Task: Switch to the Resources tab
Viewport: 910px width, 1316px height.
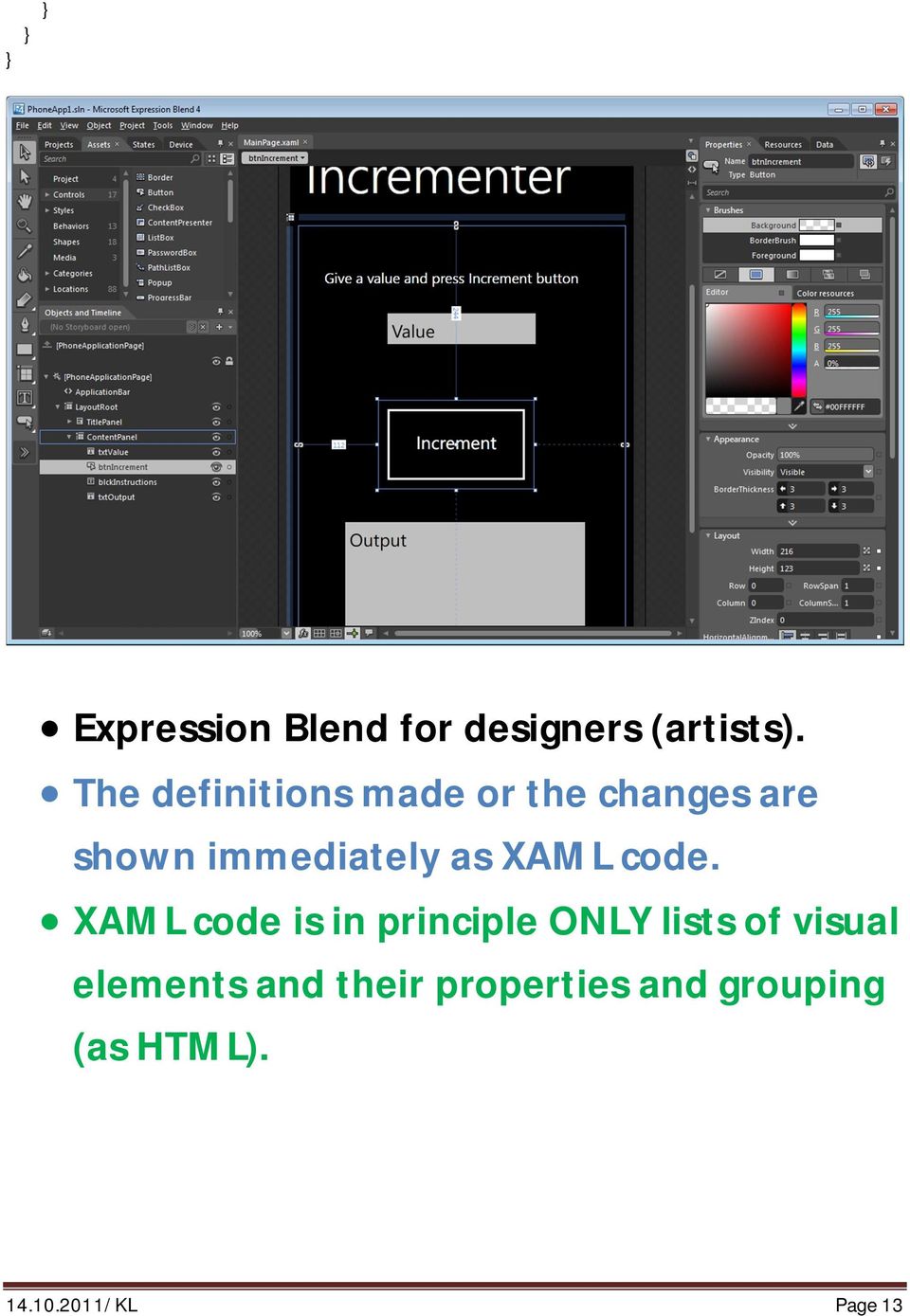Action: (783, 145)
